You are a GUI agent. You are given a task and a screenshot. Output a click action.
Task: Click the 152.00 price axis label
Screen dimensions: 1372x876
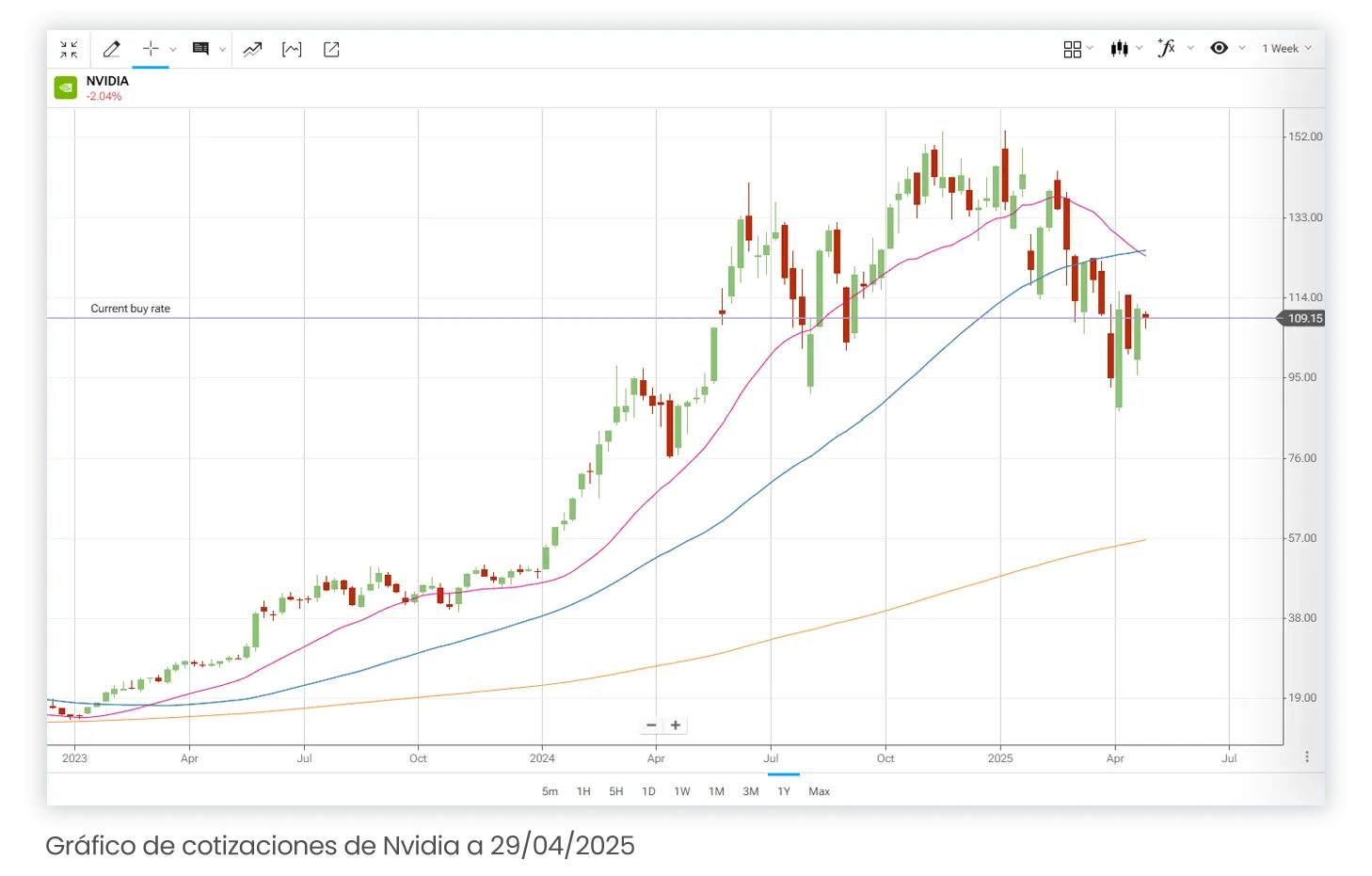coord(1305,137)
